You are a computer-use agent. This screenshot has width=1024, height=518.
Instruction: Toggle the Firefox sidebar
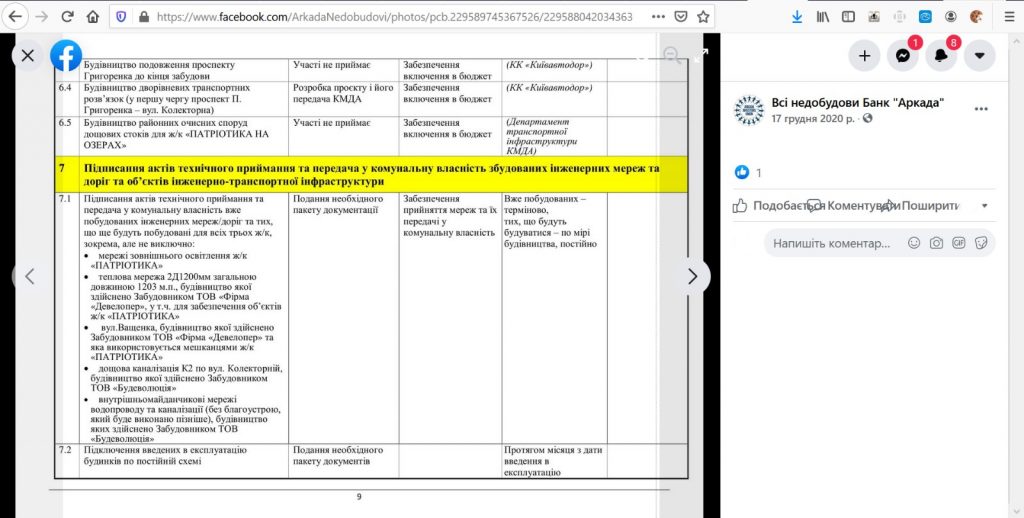click(848, 17)
